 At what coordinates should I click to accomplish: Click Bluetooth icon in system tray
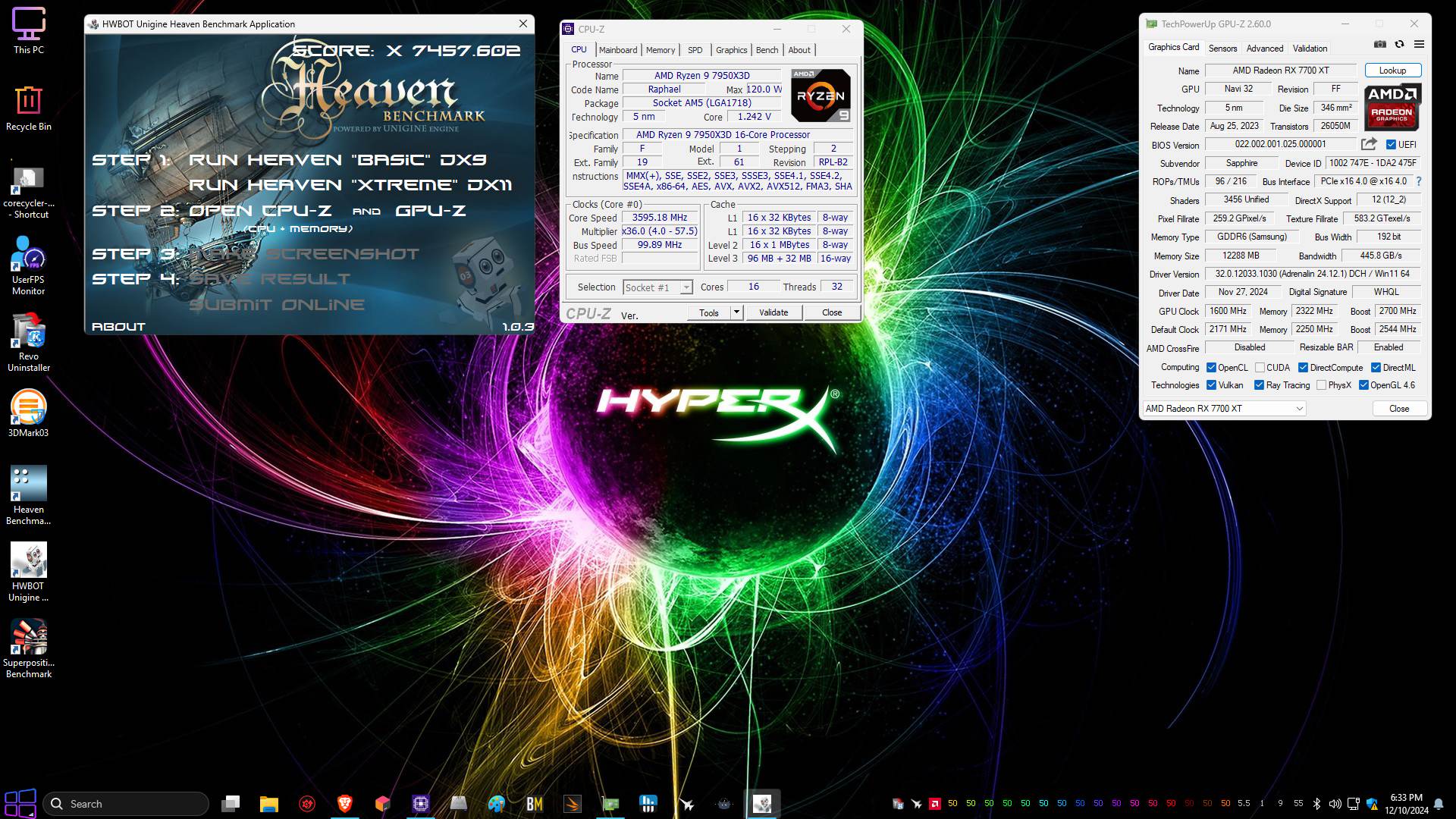(1316, 804)
